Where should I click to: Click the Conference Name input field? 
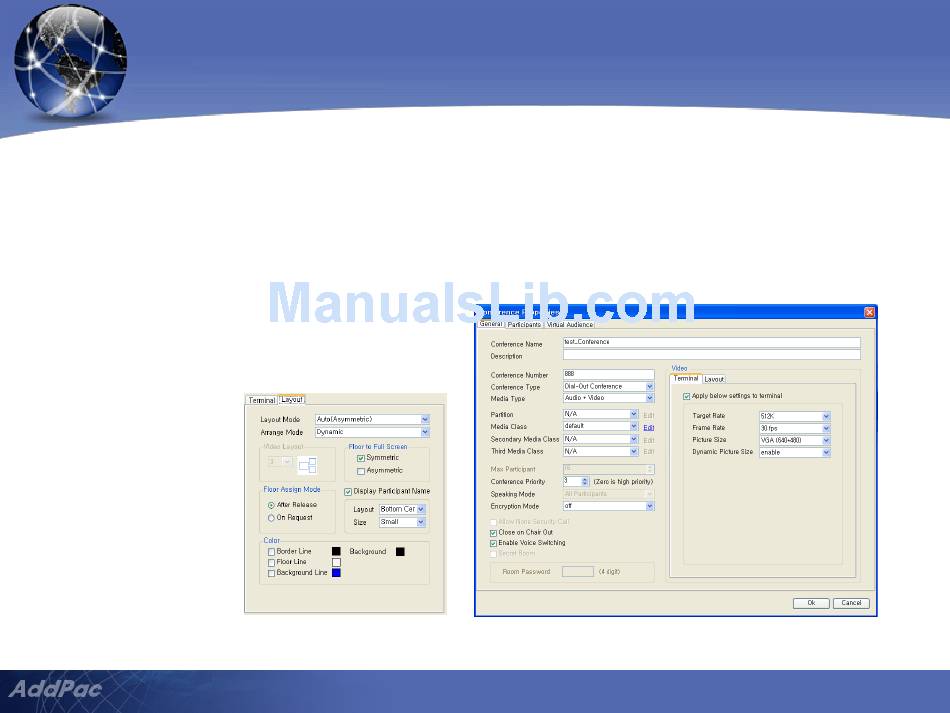pyautogui.click(x=711, y=342)
